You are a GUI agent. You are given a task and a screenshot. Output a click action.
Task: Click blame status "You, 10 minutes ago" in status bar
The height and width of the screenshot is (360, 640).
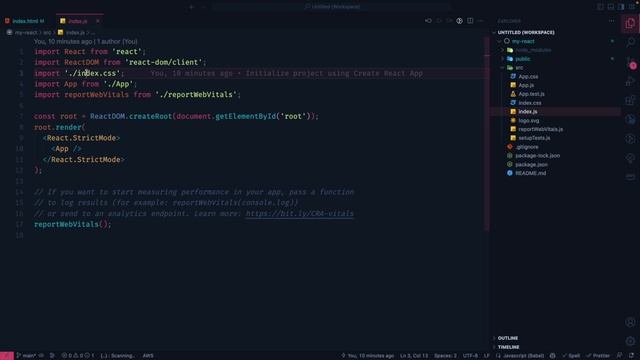(x=367, y=356)
